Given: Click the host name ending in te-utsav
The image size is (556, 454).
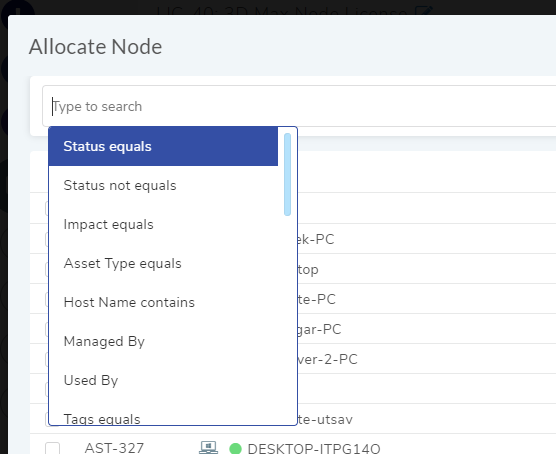Looking at the screenshot, I should pos(325,419).
